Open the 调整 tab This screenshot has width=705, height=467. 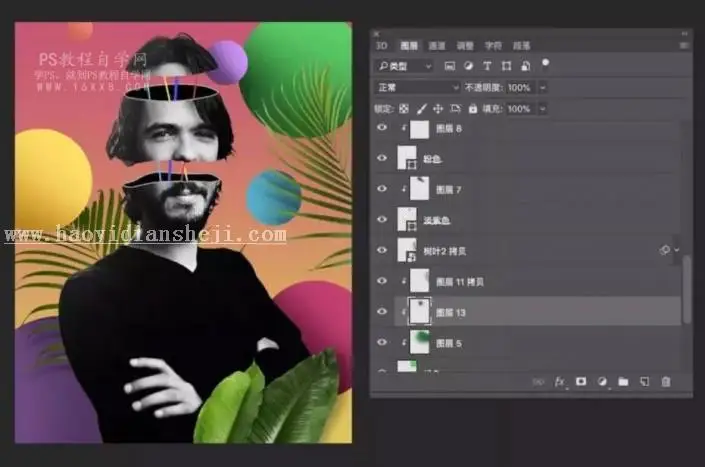coord(465,45)
